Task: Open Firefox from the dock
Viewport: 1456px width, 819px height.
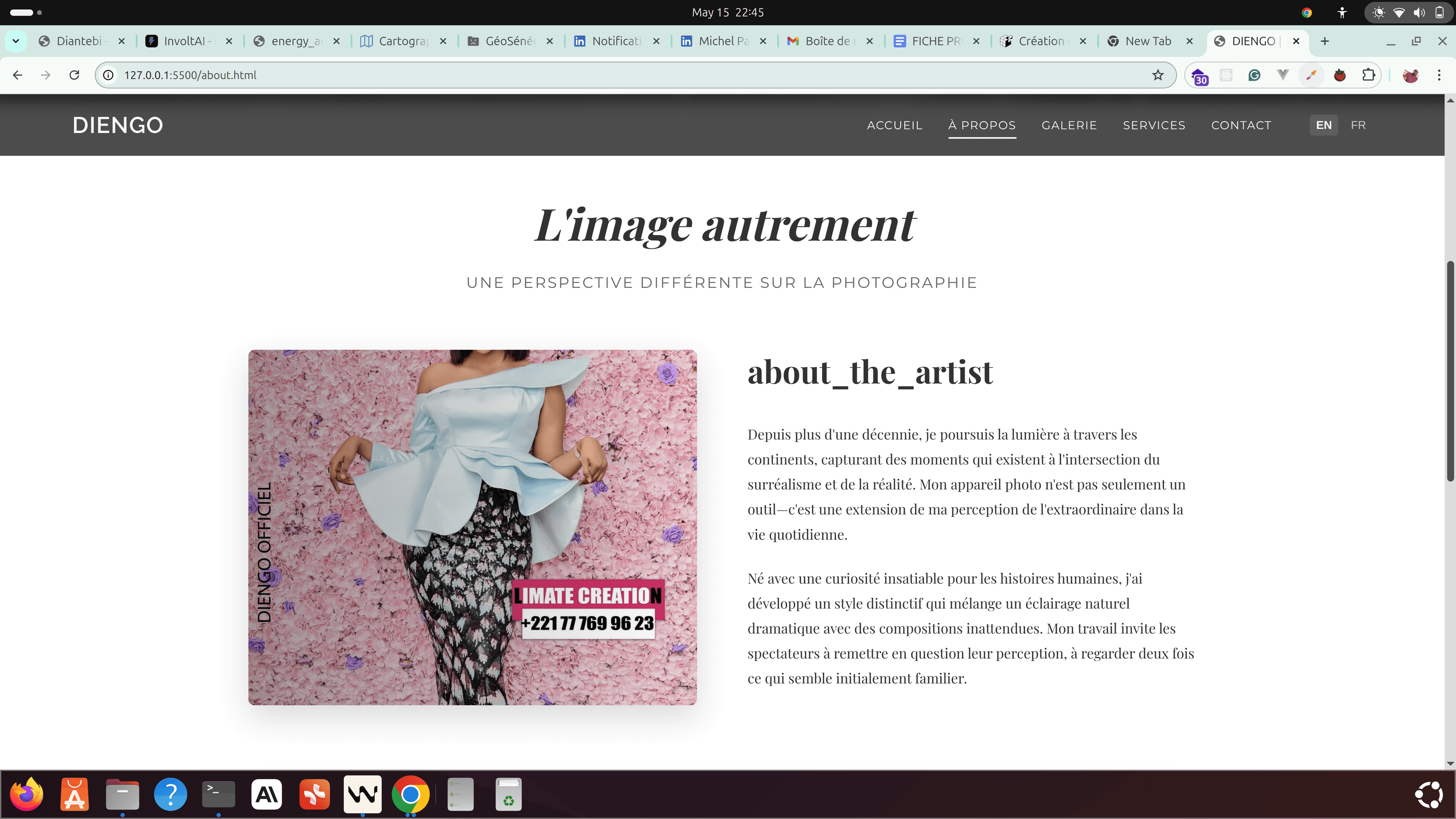Action: (27, 794)
